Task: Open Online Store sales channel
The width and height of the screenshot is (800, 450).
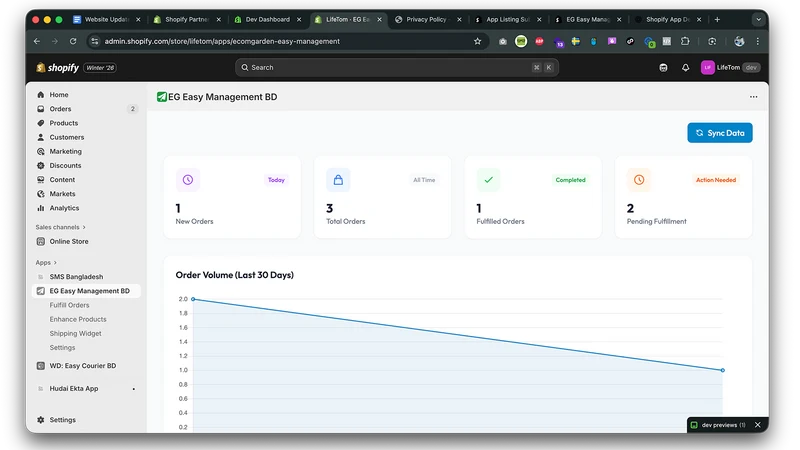Action: pyautogui.click(x=68, y=241)
